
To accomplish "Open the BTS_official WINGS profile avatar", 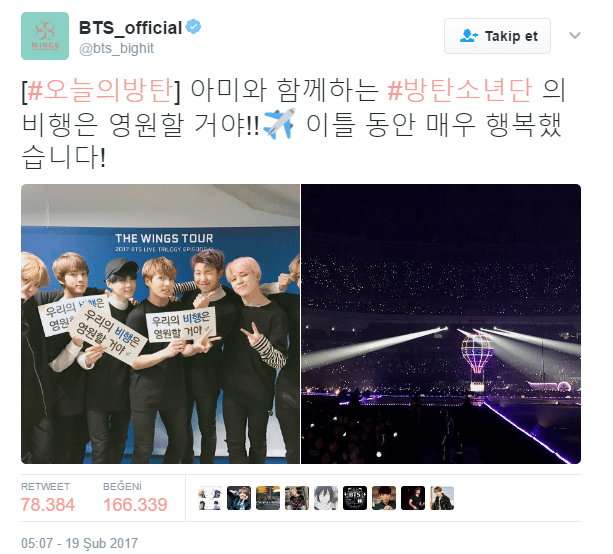I will [x=45, y=36].
